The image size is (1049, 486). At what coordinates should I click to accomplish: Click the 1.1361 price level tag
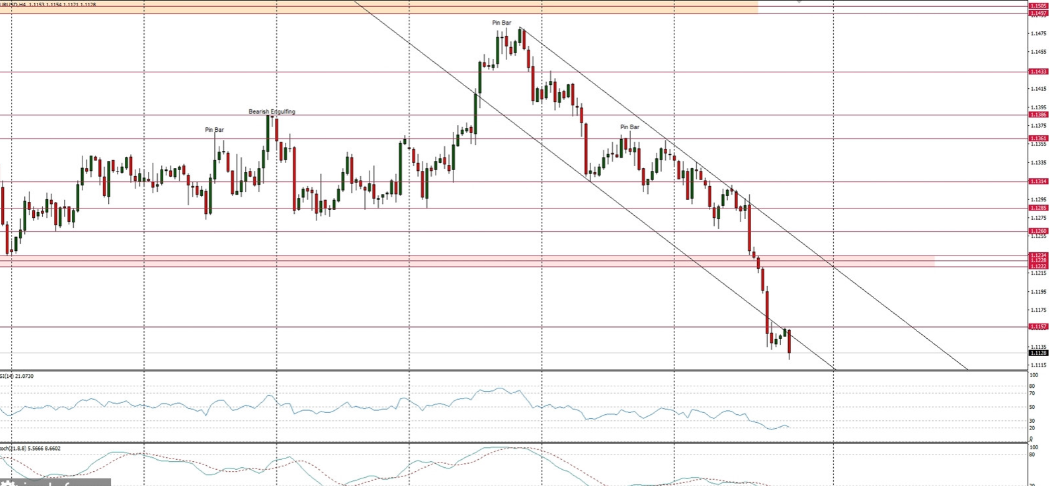pyautogui.click(x=1037, y=138)
